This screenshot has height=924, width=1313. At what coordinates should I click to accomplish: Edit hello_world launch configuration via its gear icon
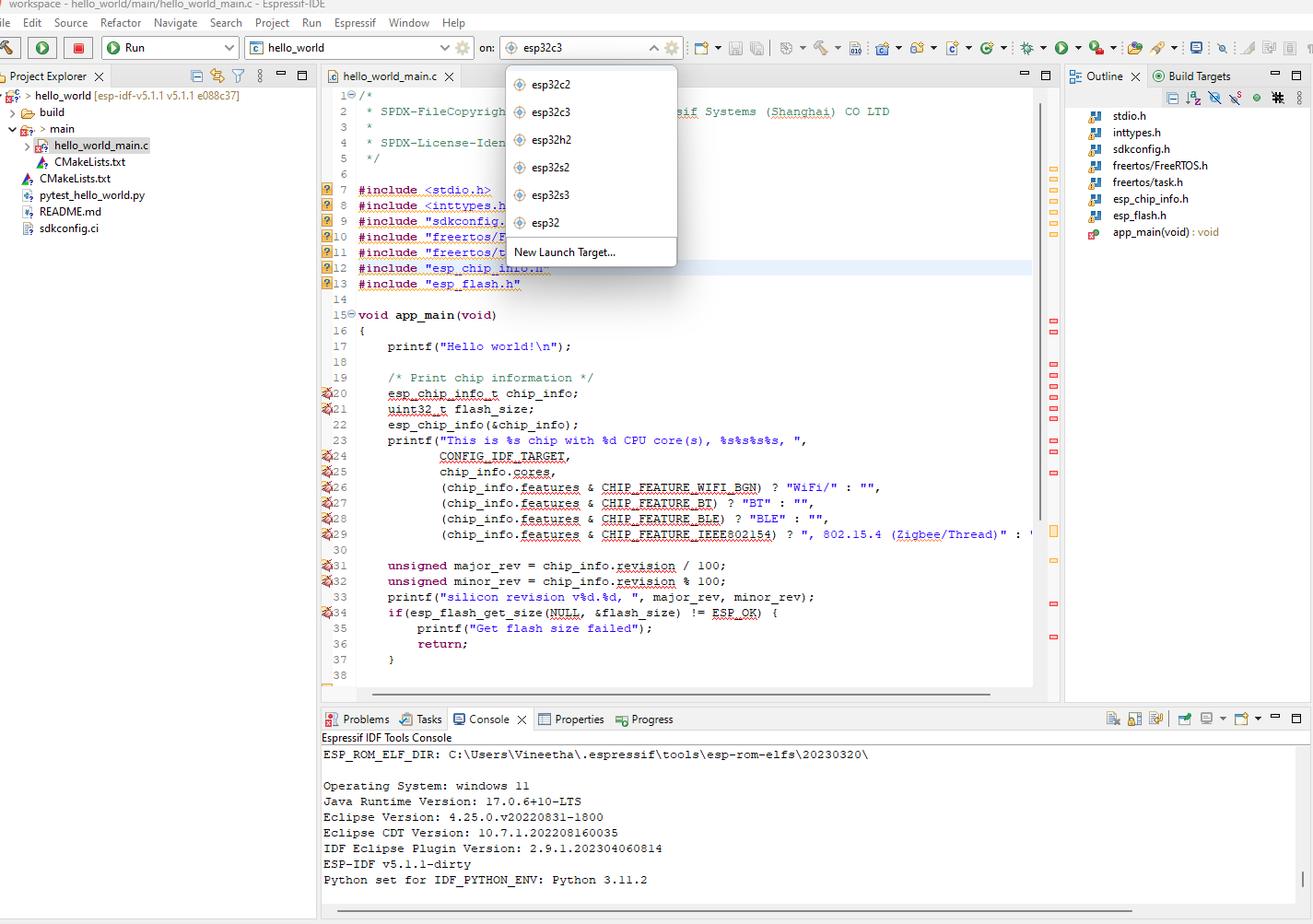click(x=463, y=48)
